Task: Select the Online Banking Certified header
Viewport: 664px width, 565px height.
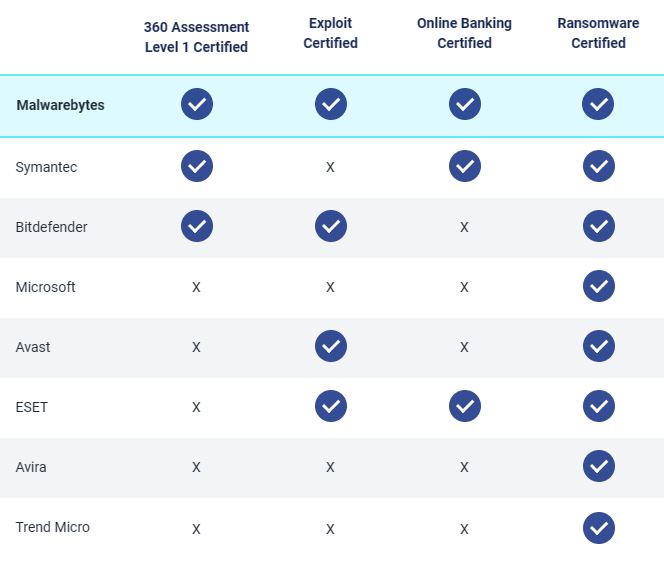Action: pyautogui.click(x=464, y=35)
